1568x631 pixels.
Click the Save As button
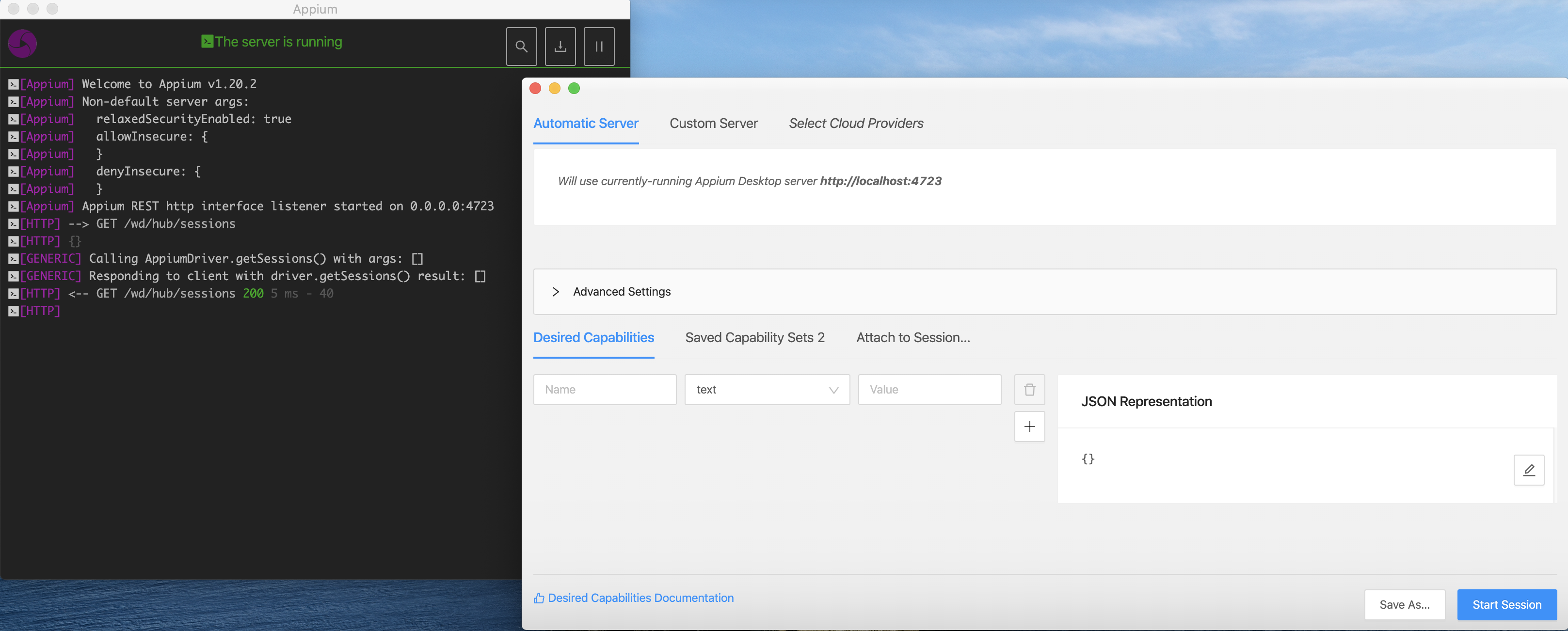(1404, 605)
